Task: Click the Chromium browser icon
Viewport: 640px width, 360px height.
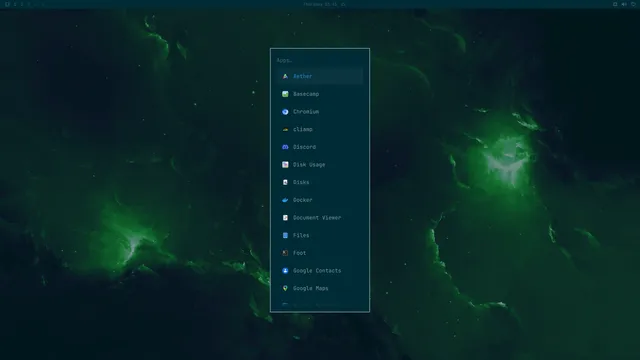Action: (x=285, y=111)
